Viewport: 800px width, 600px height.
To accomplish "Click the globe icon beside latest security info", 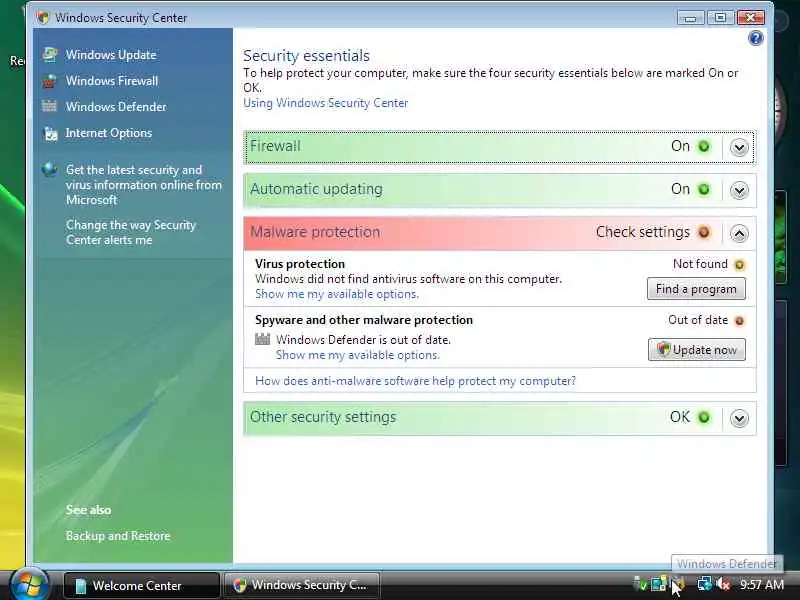I will click(x=50, y=169).
